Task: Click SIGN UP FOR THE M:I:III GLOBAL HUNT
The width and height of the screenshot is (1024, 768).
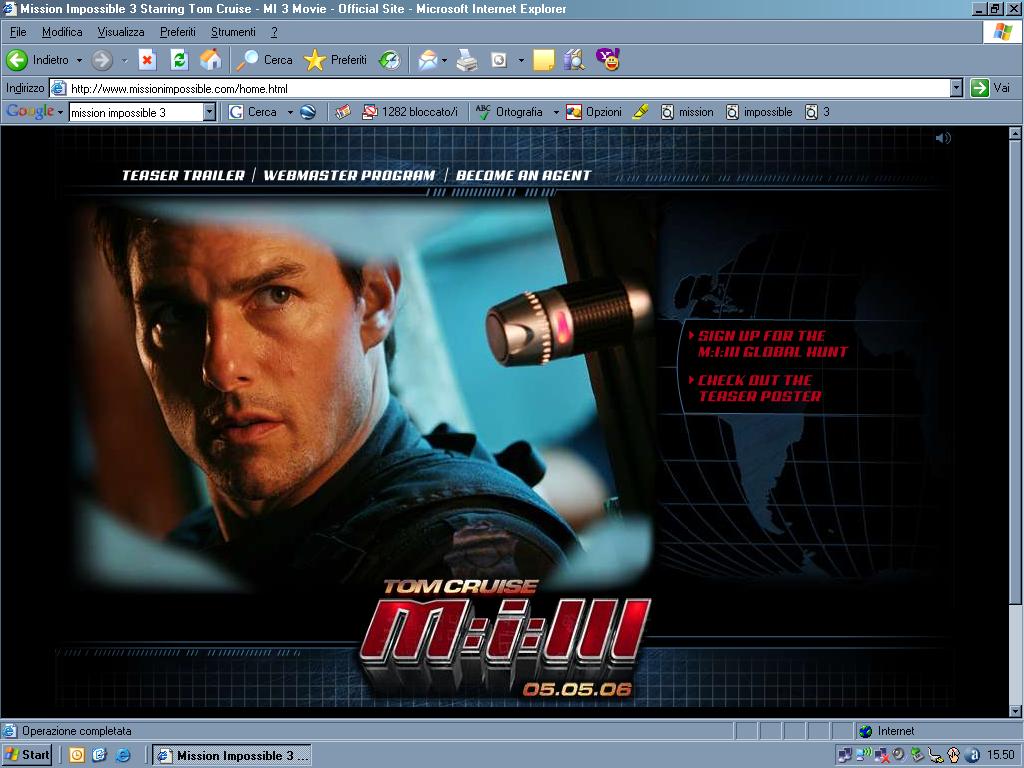Action: tap(771, 344)
